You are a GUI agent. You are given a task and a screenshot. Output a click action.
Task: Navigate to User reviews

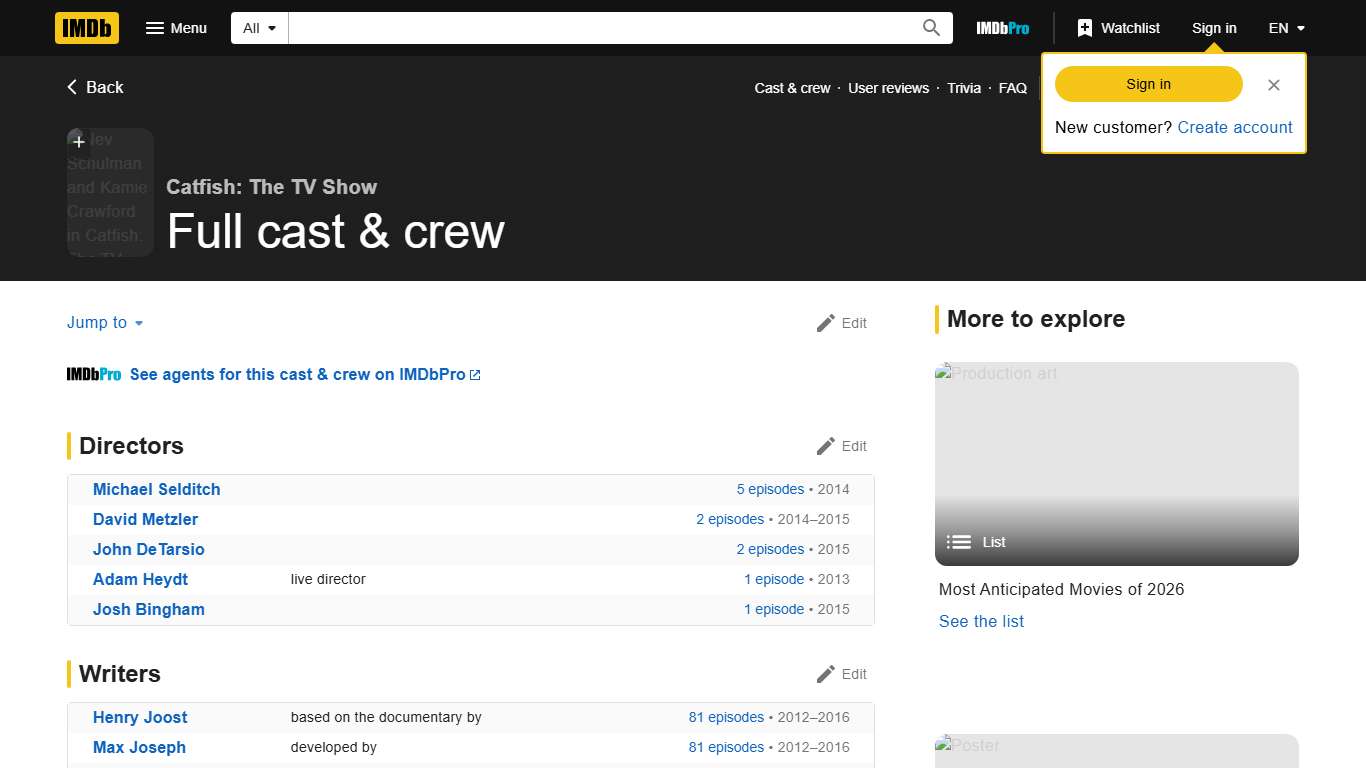888,88
